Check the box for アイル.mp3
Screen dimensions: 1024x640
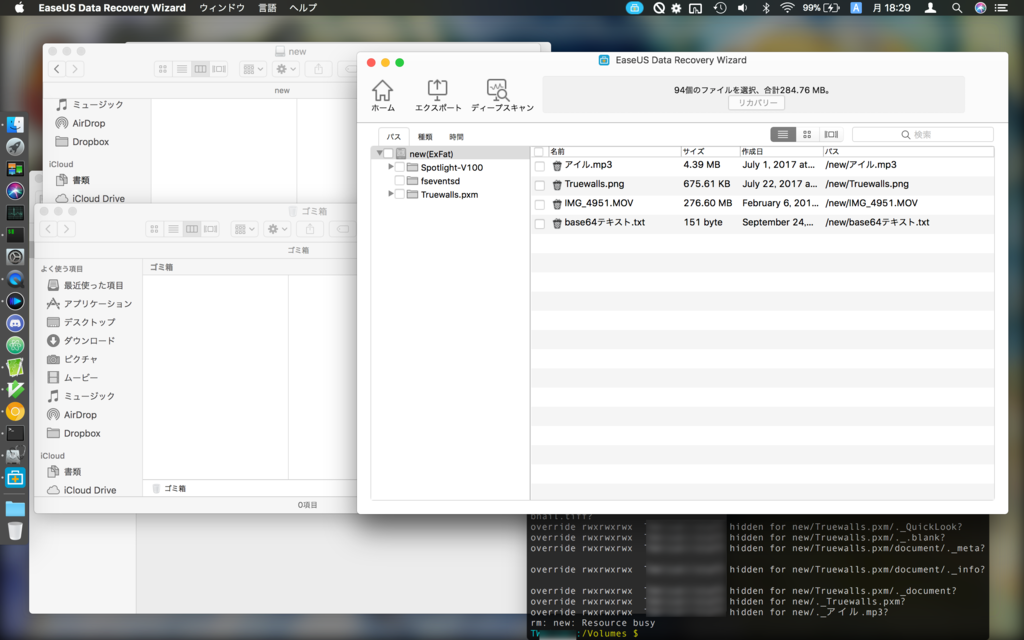pyautogui.click(x=539, y=166)
